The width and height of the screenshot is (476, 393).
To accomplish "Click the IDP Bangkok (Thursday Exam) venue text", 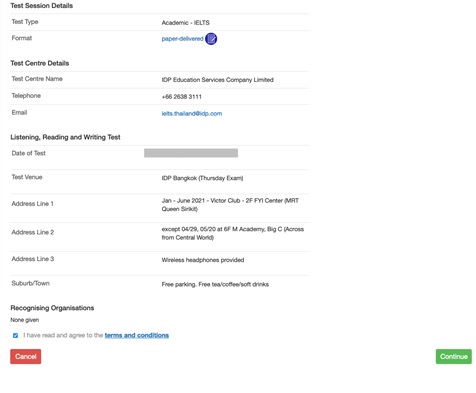I will coord(202,178).
